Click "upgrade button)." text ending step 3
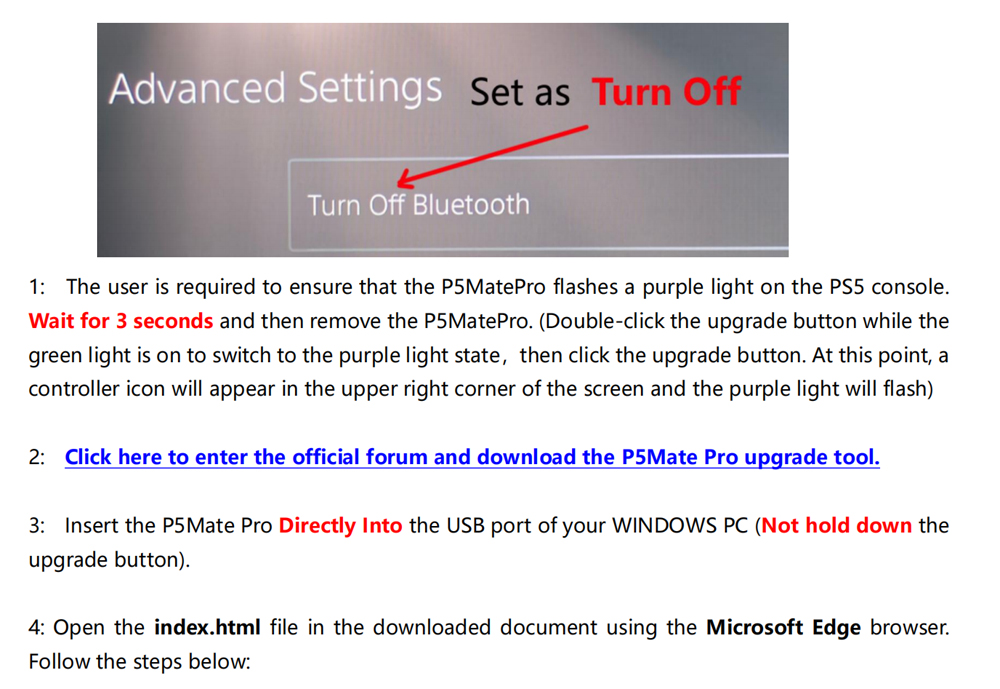 click(x=110, y=560)
